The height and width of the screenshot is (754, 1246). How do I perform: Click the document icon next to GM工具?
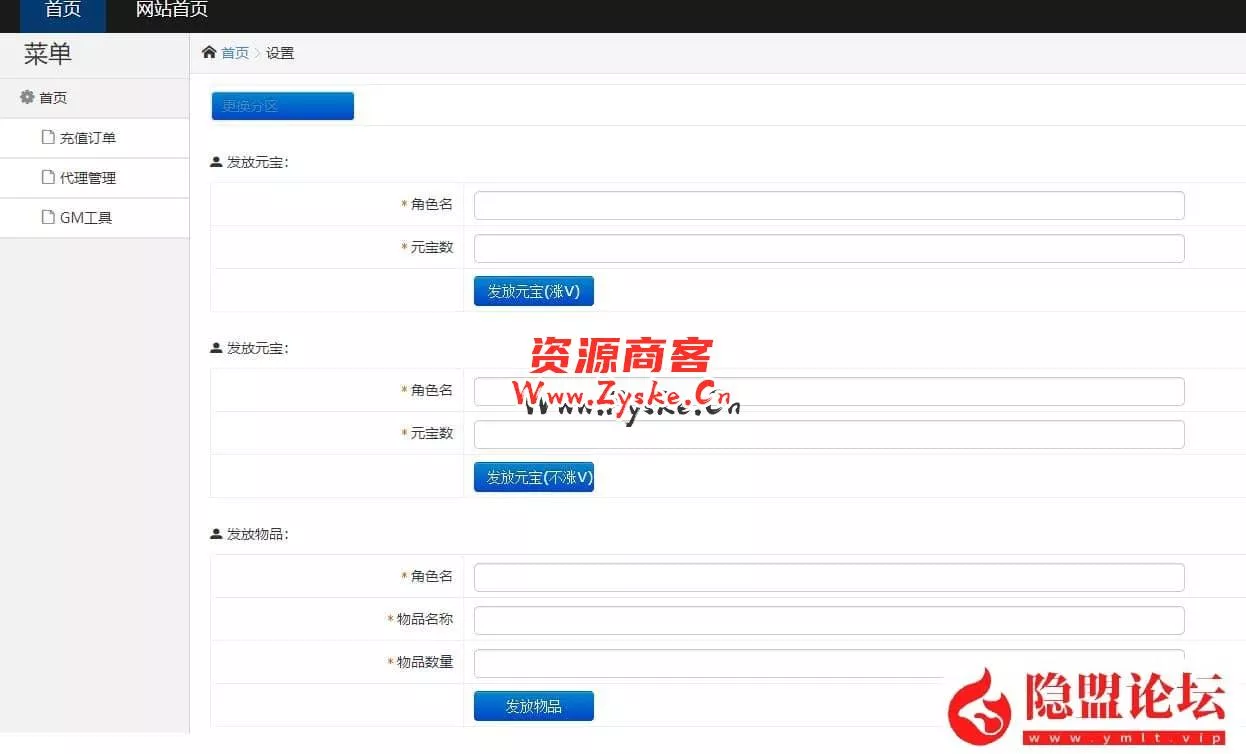tap(47, 217)
